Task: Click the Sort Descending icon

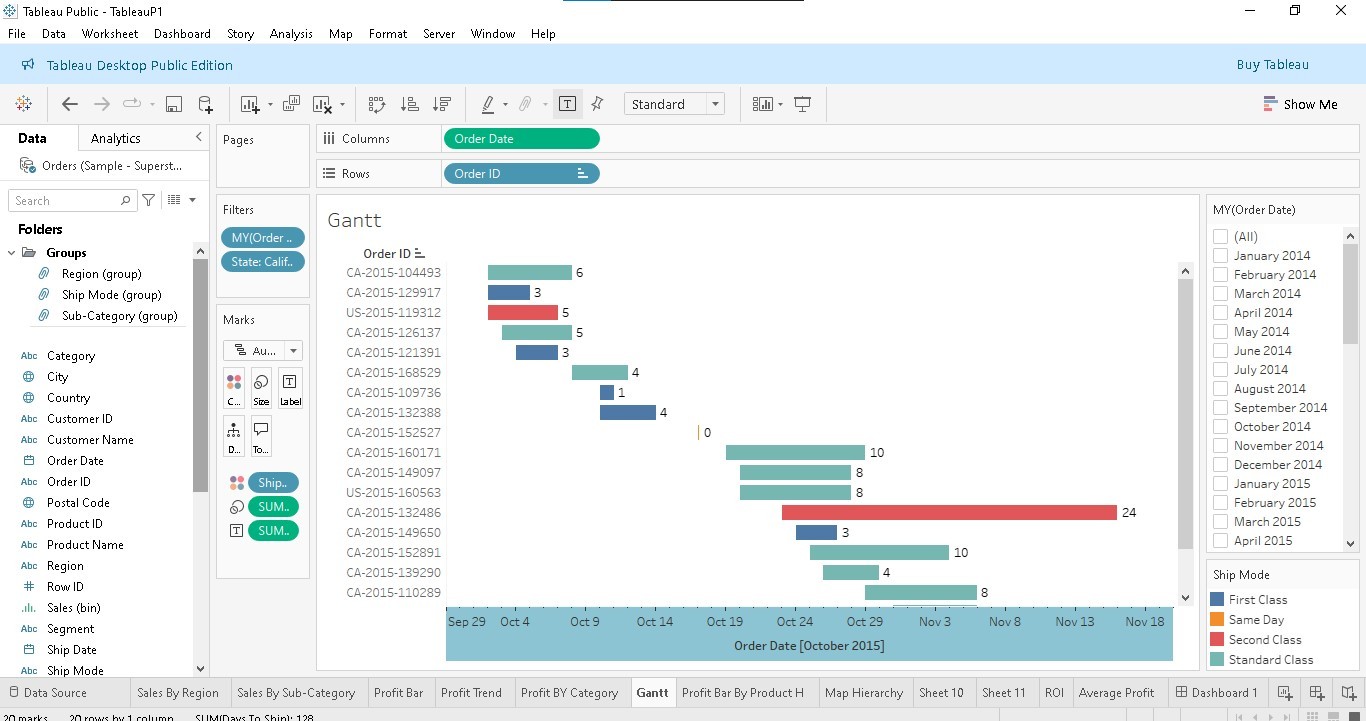Action: point(441,103)
